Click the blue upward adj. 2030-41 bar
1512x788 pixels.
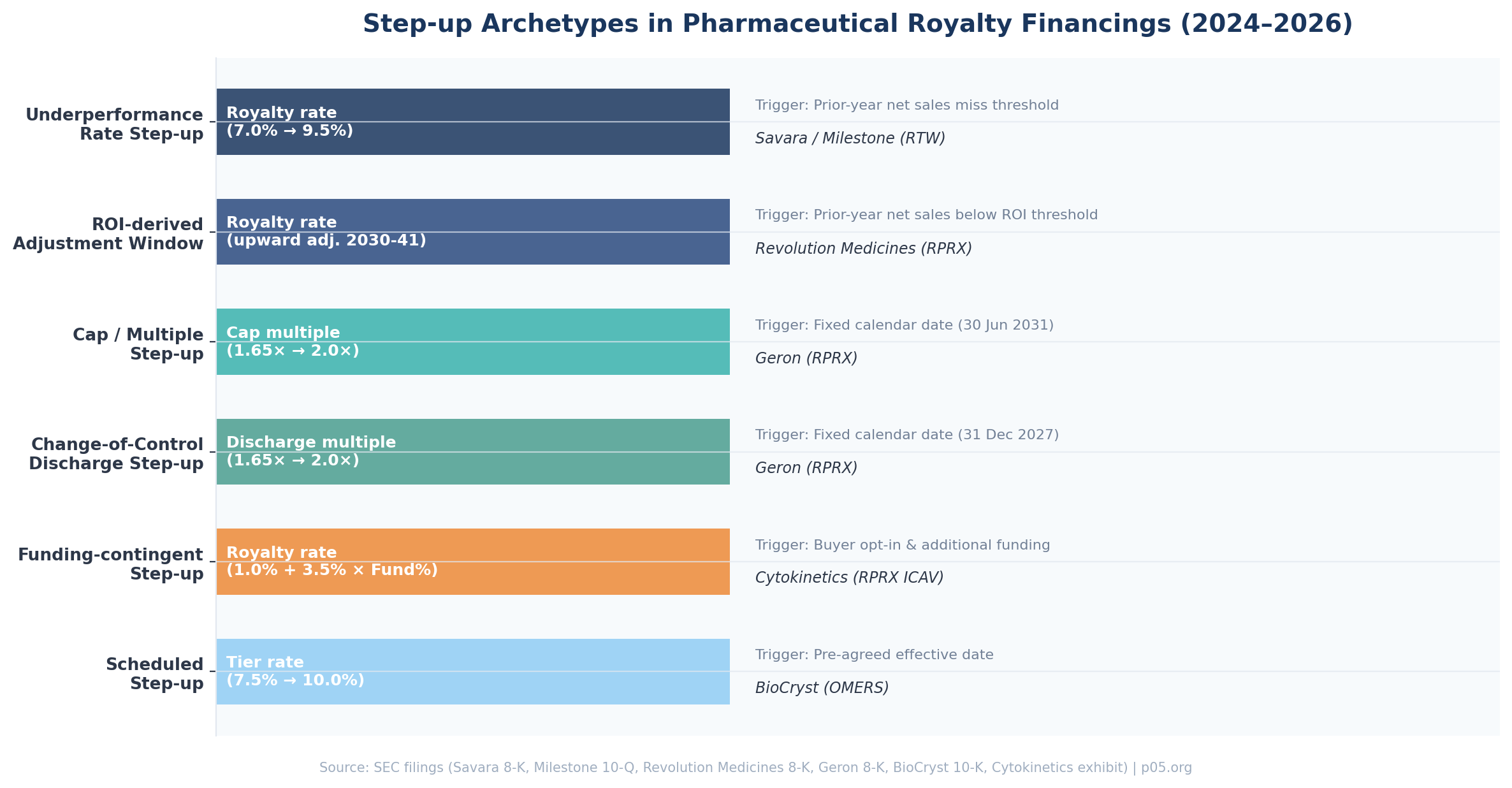click(x=472, y=231)
